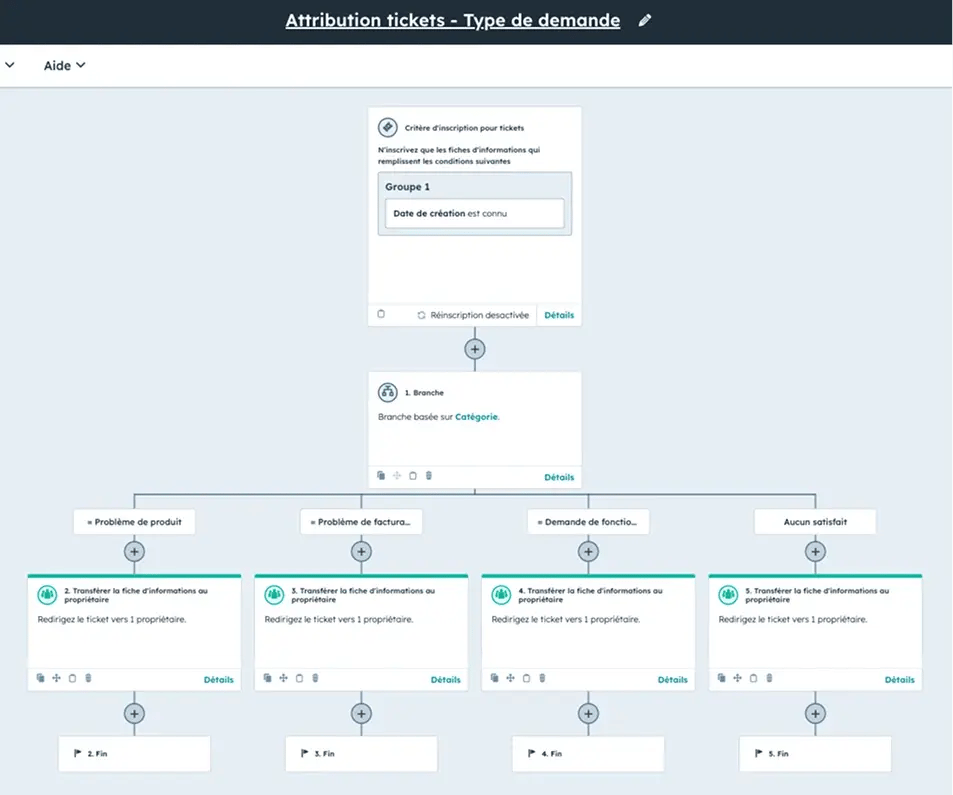Open the Aide dropdown menu

(x=64, y=66)
